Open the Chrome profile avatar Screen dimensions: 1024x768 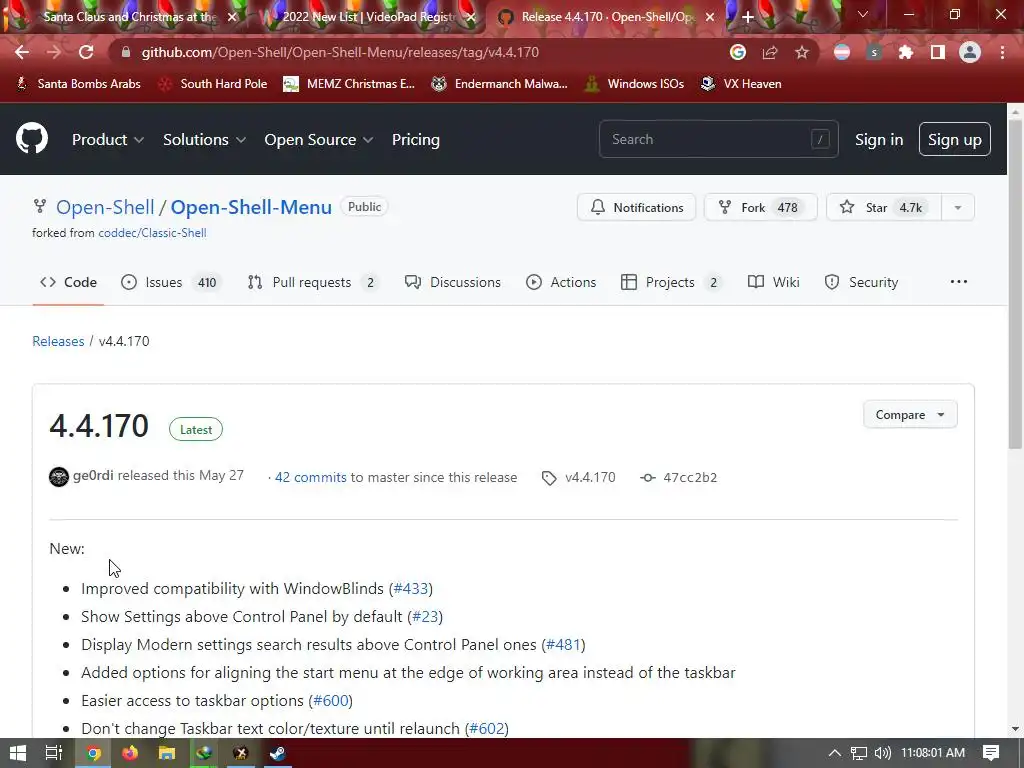click(970, 52)
